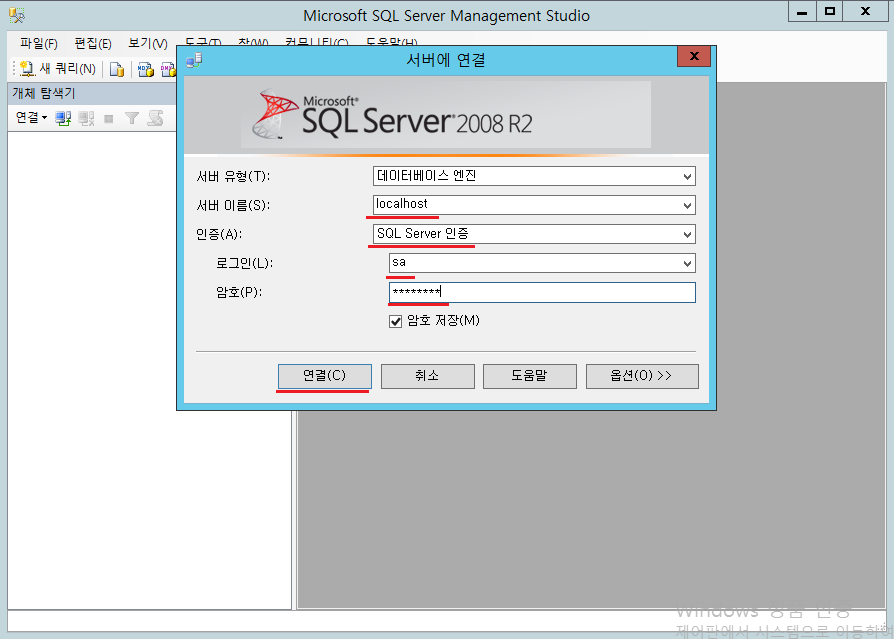The width and height of the screenshot is (894, 639).
Task: Click the 옵션(O) >> options button
Action: pos(641,376)
